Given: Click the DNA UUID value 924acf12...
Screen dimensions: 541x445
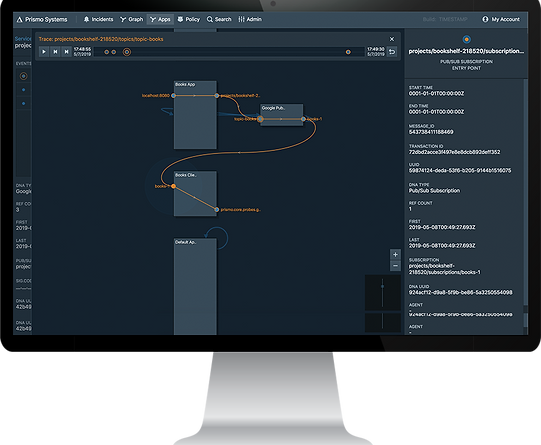Looking at the screenshot, I should (461, 293).
